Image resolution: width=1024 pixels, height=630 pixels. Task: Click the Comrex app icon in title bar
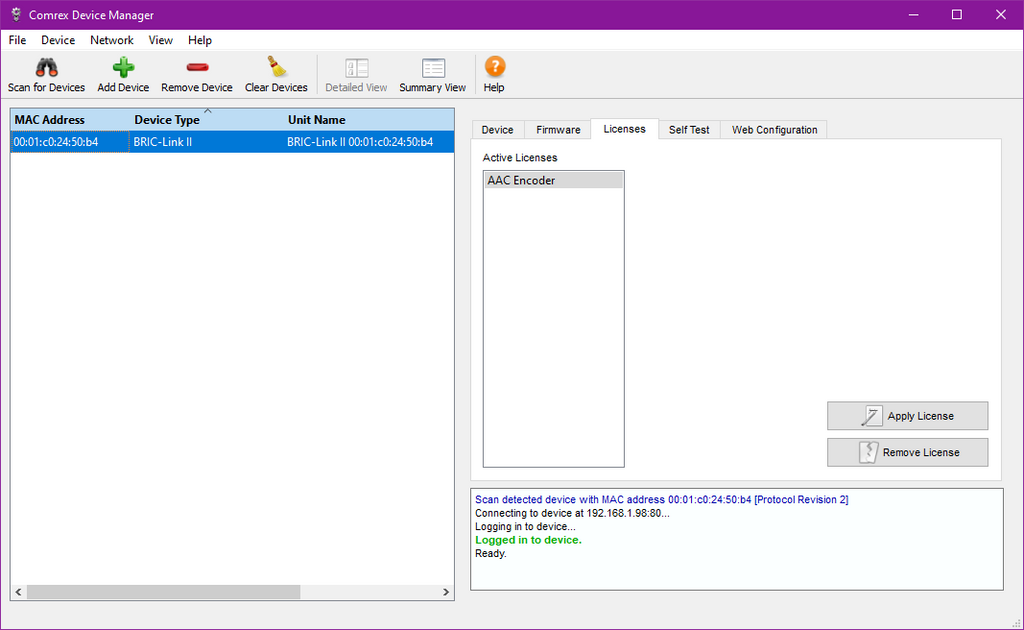pyautogui.click(x=16, y=14)
